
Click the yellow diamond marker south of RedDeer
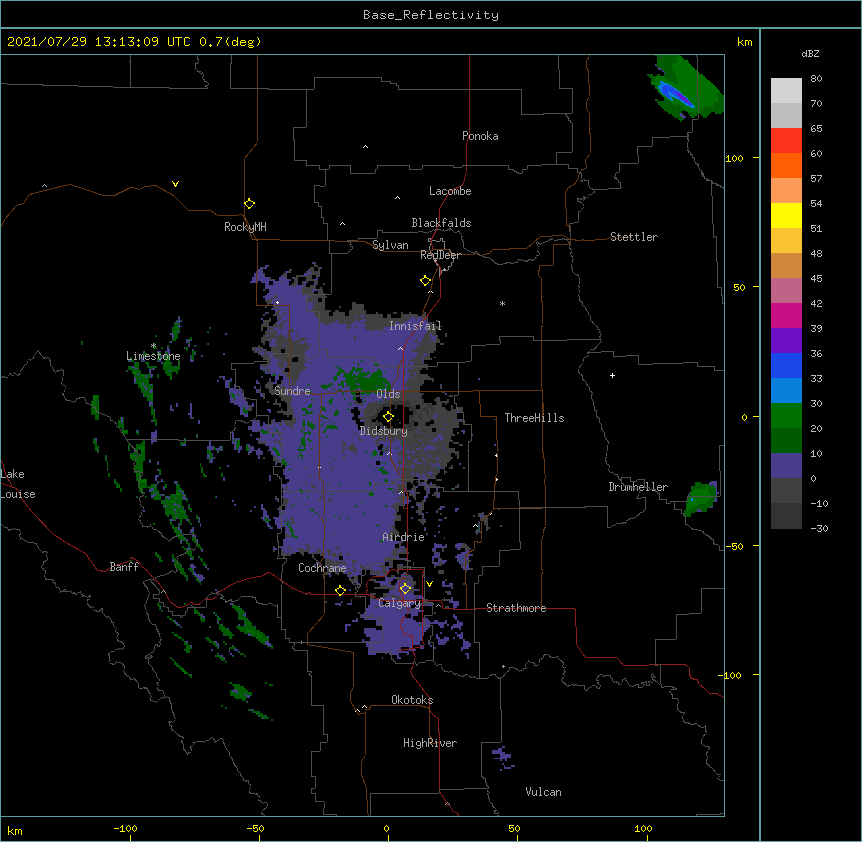425,281
